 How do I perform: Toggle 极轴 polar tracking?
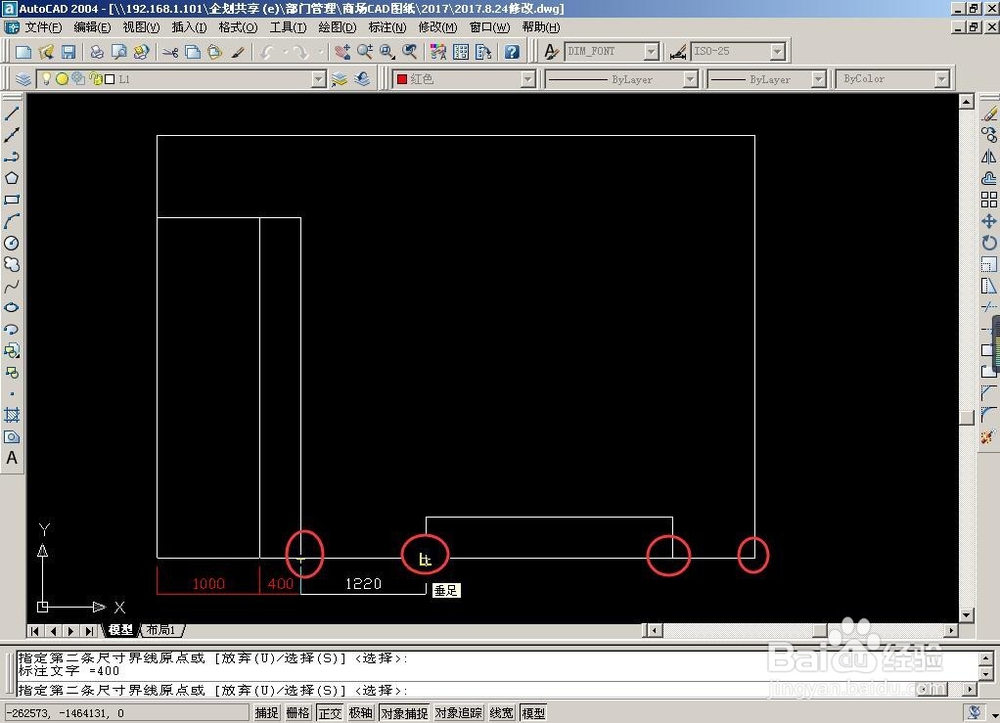click(361, 713)
